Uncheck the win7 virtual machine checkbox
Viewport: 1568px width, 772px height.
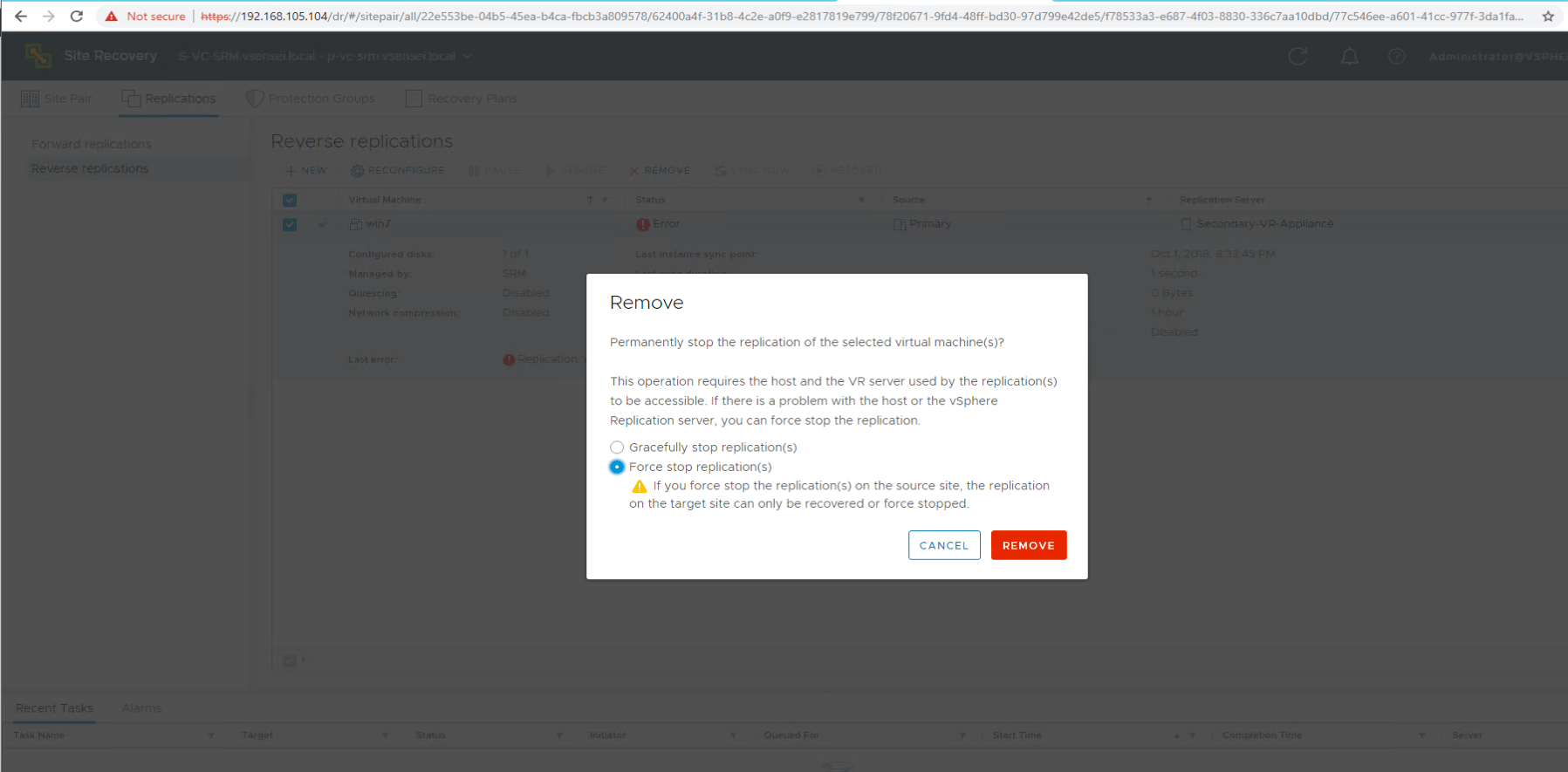[x=290, y=224]
